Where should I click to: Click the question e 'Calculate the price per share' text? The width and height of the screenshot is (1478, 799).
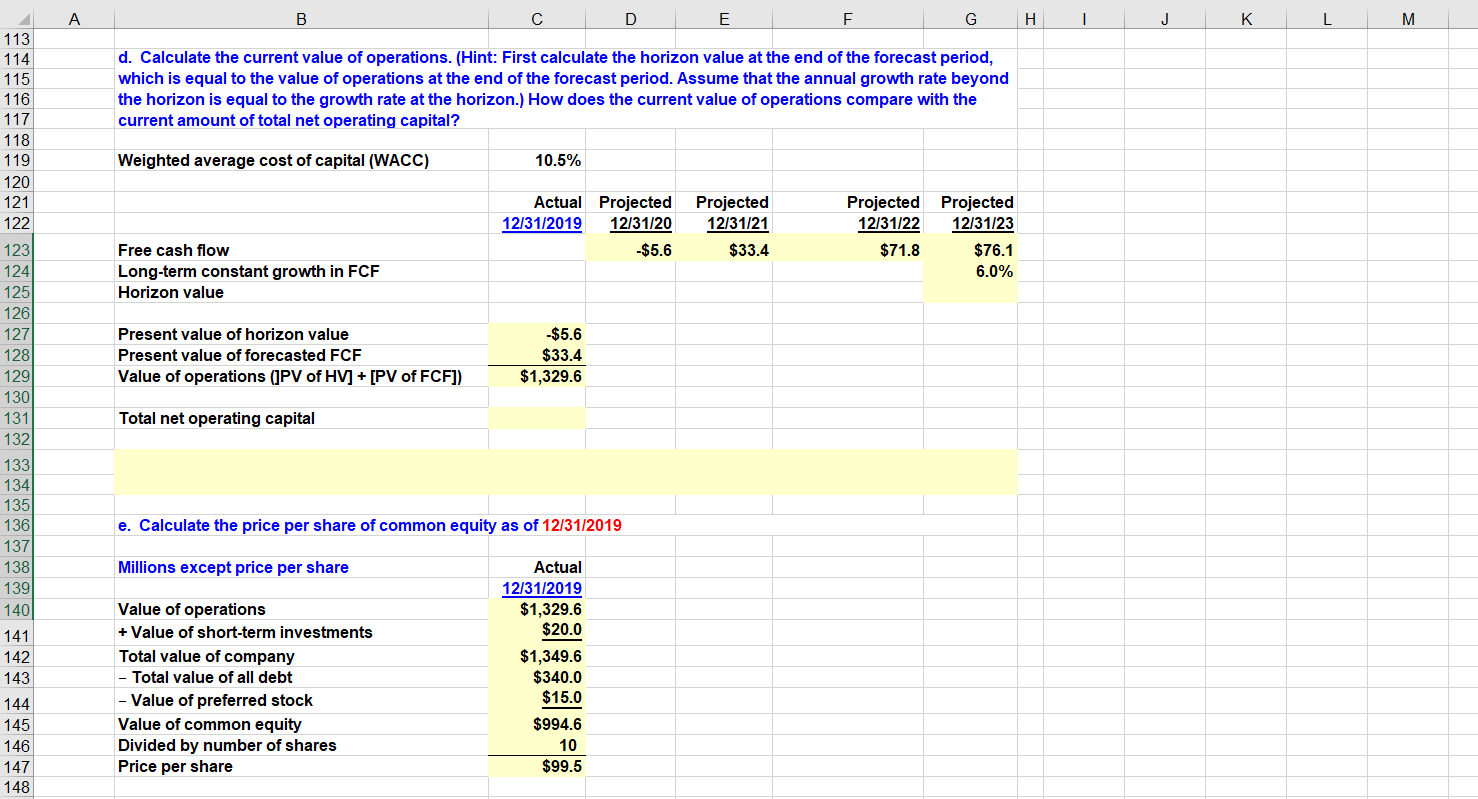point(369,525)
